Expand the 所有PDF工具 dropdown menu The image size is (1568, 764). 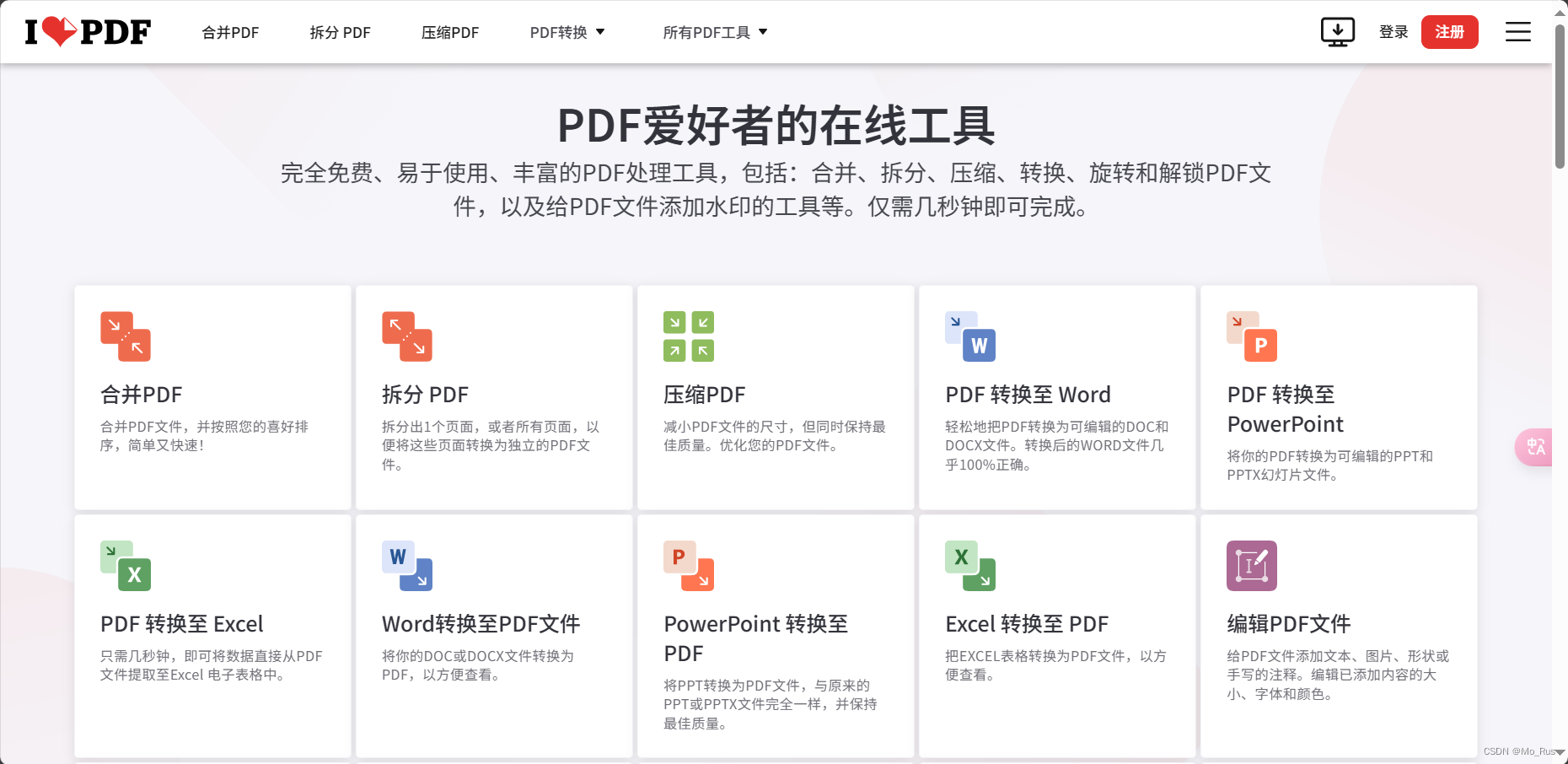[x=715, y=32]
